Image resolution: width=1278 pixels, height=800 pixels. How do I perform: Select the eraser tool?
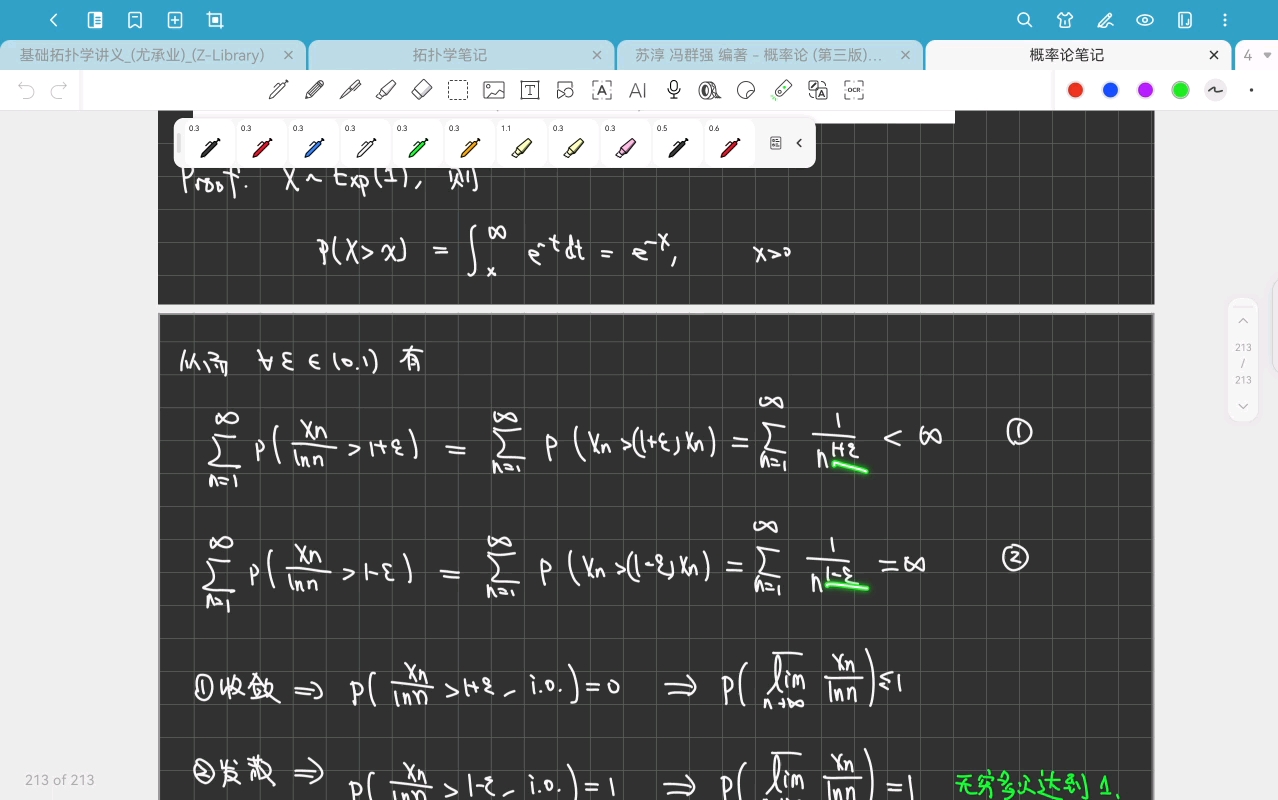point(422,90)
